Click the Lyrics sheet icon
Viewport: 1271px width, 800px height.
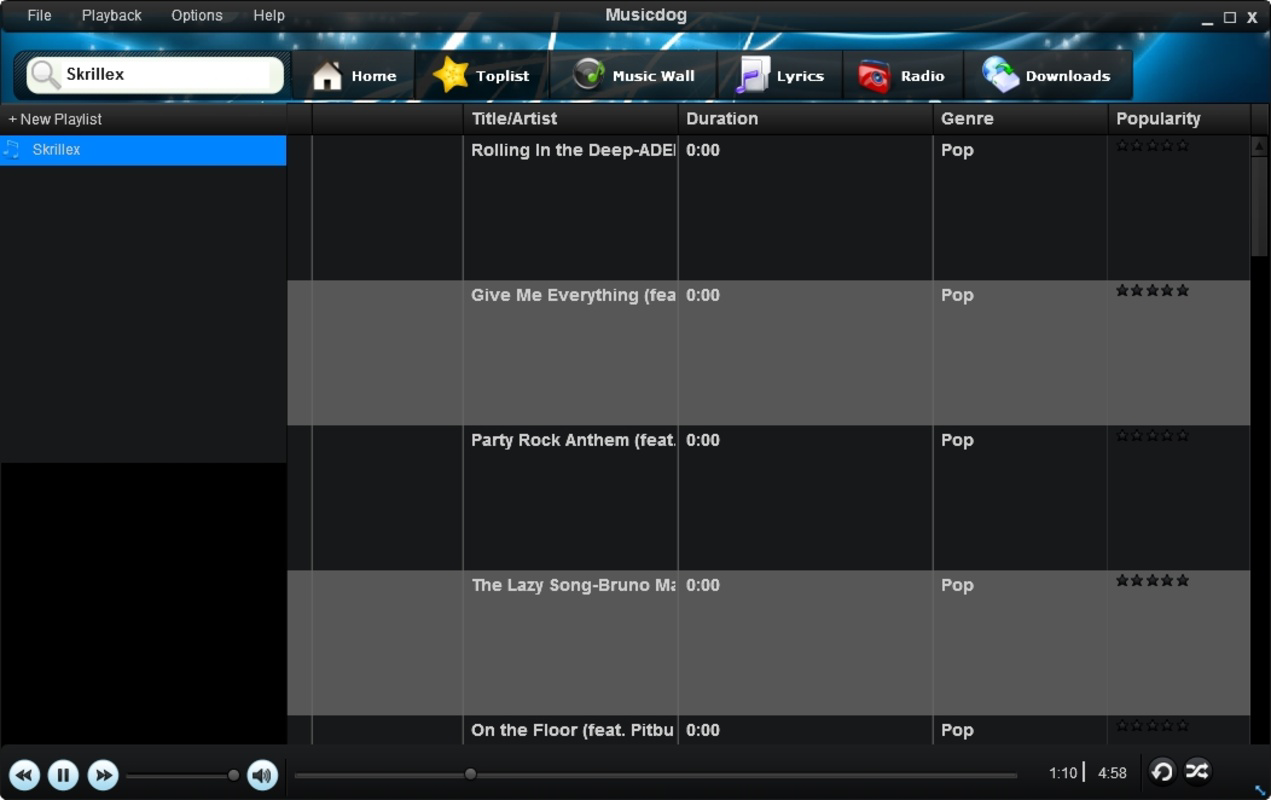tap(752, 76)
